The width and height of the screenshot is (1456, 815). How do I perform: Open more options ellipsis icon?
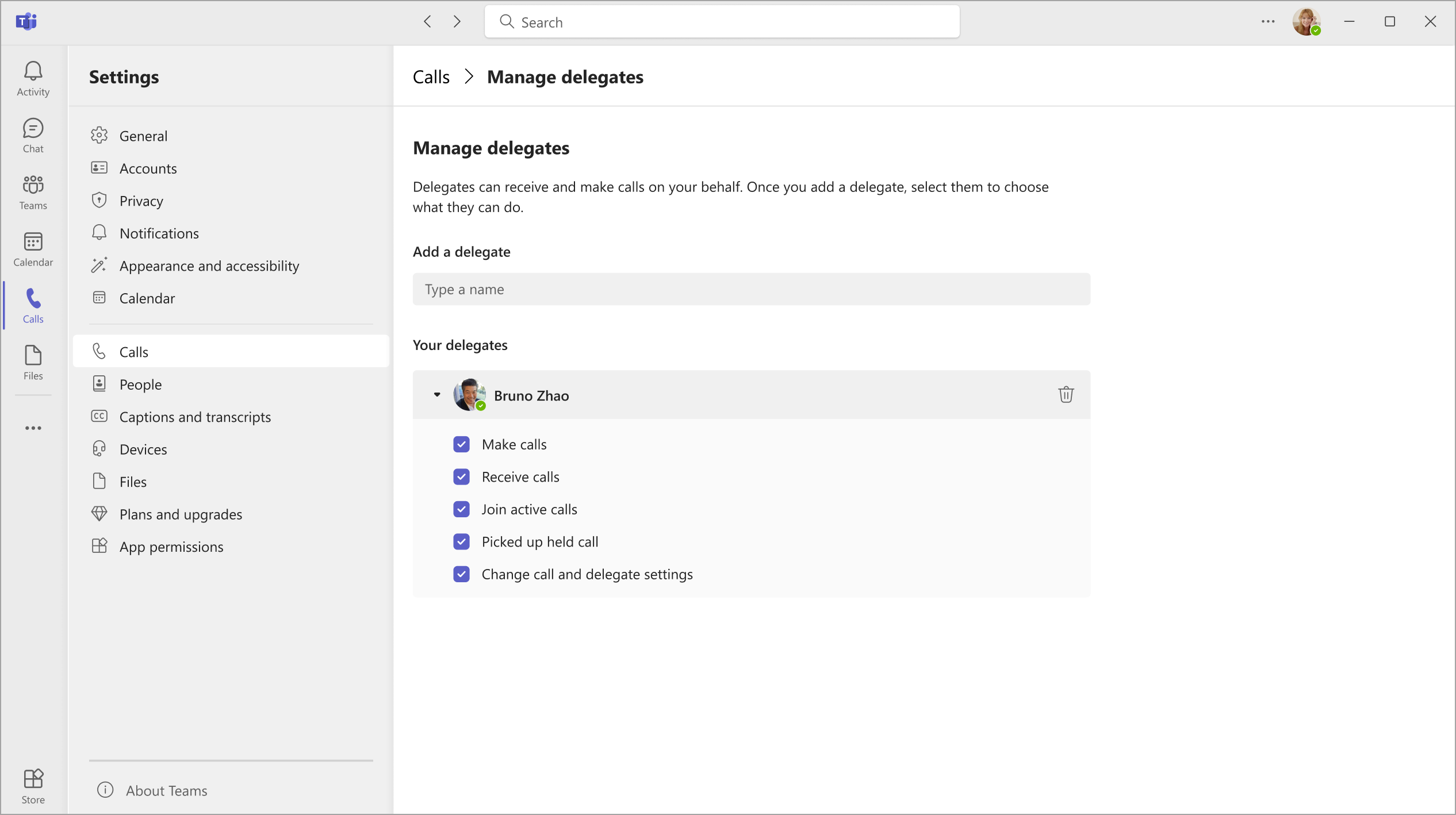click(x=1269, y=22)
